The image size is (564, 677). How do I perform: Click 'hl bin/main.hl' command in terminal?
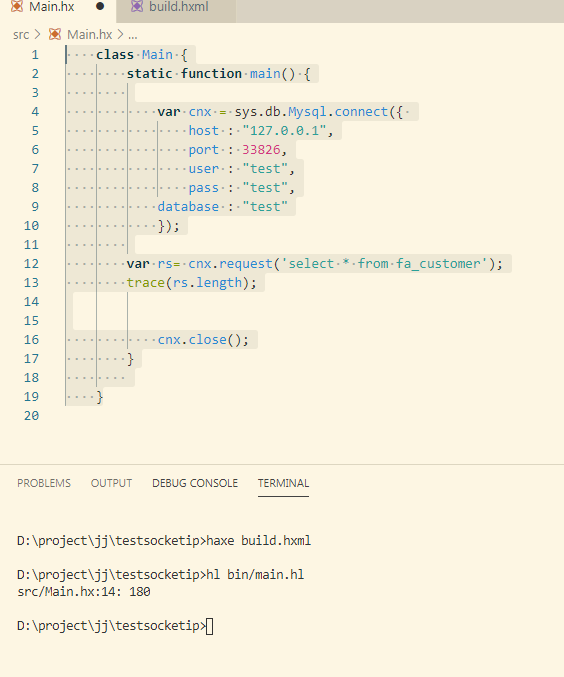pos(255,575)
